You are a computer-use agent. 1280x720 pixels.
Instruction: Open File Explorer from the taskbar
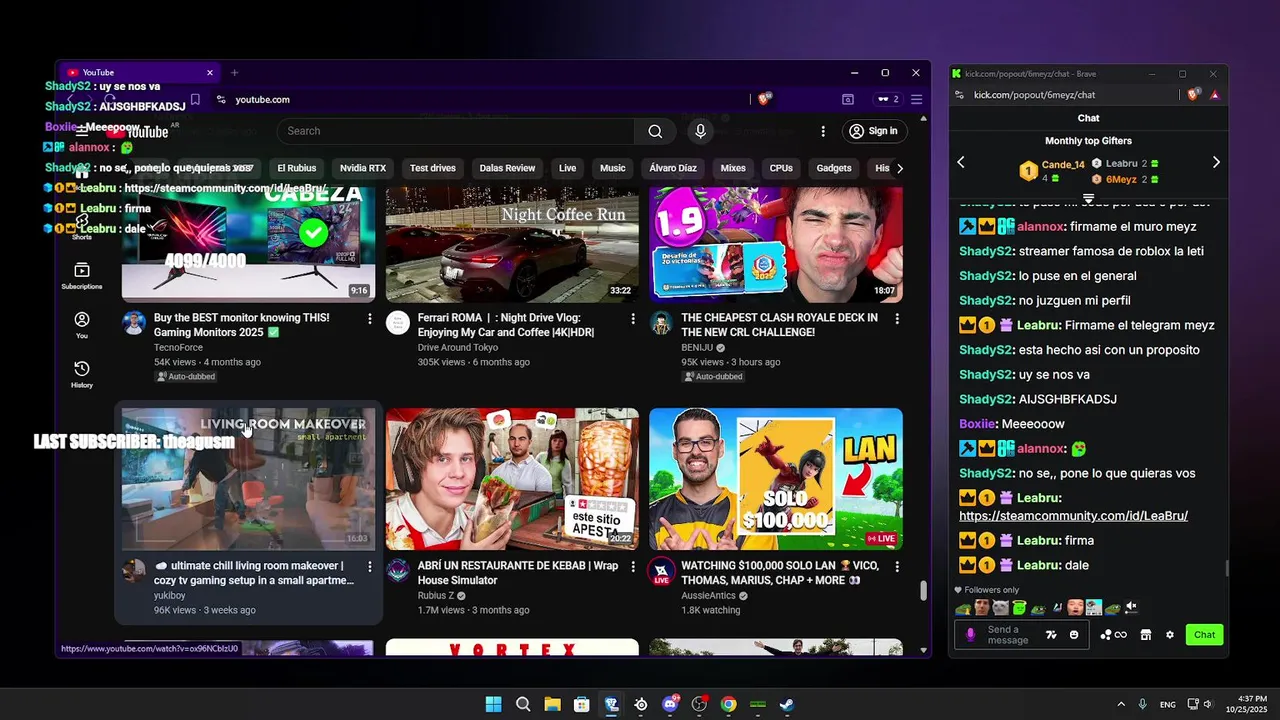tap(552, 704)
